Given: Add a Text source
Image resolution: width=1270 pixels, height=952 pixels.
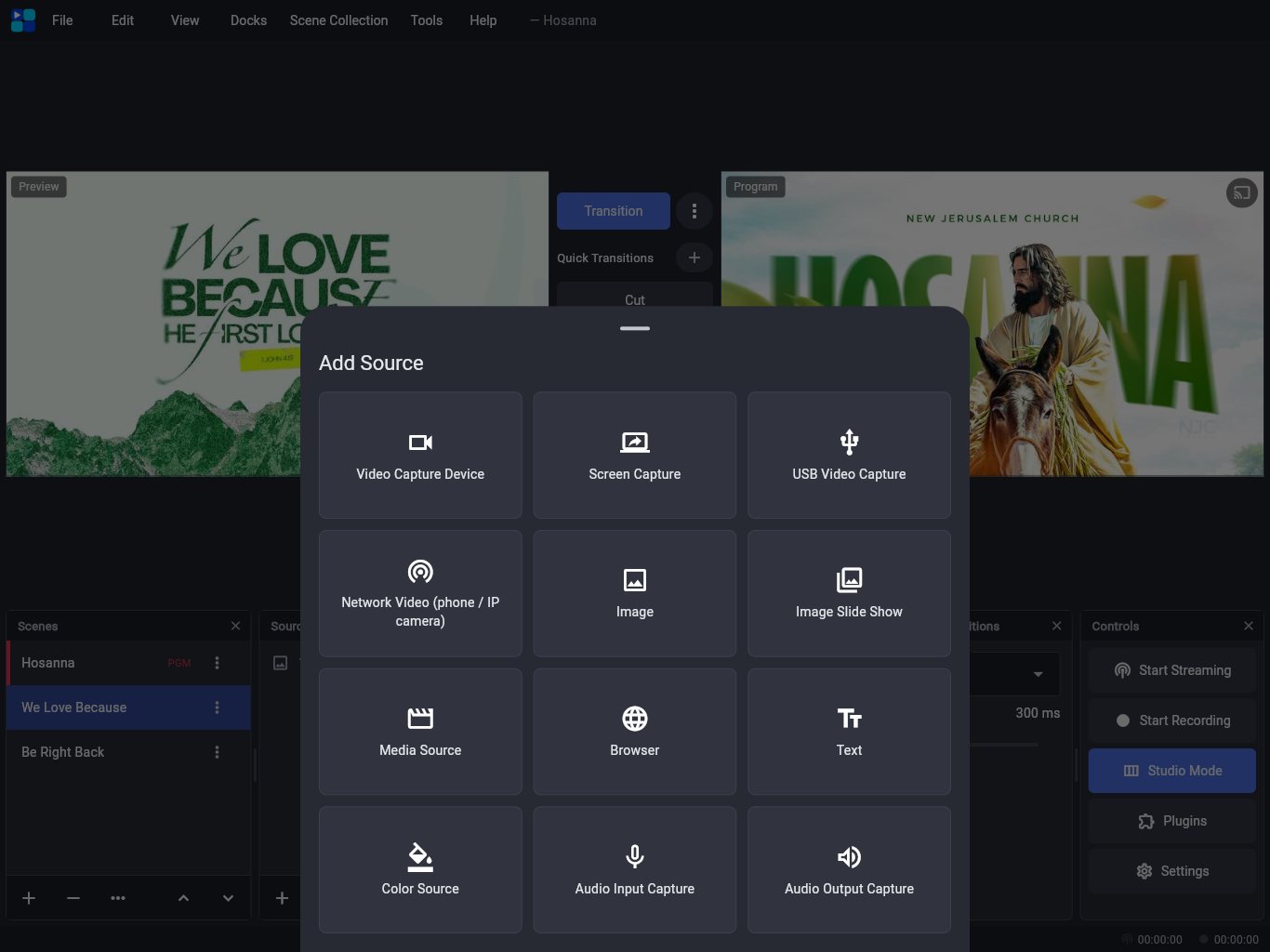Looking at the screenshot, I should [849, 732].
